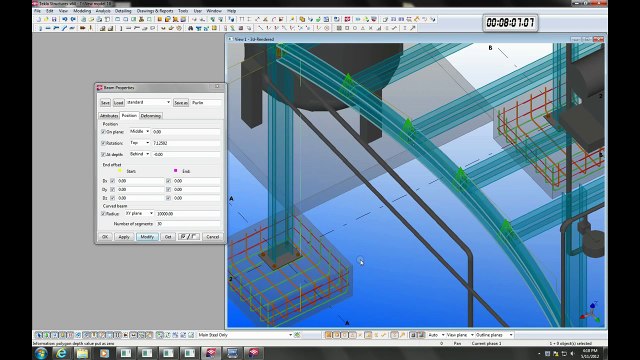Select the Create strip footing tool
This screenshot has height=360, width=640.
[110, 28]
